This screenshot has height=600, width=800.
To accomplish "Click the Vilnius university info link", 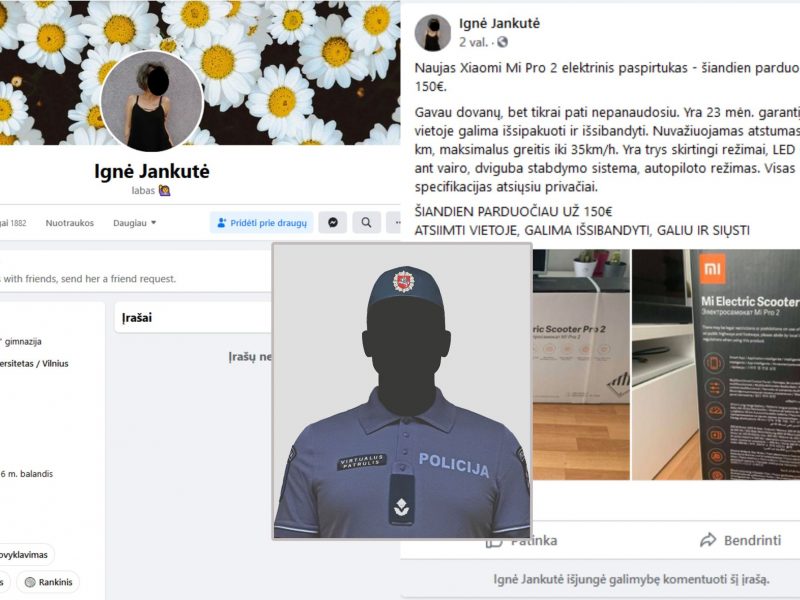I will tap(34, 363).
